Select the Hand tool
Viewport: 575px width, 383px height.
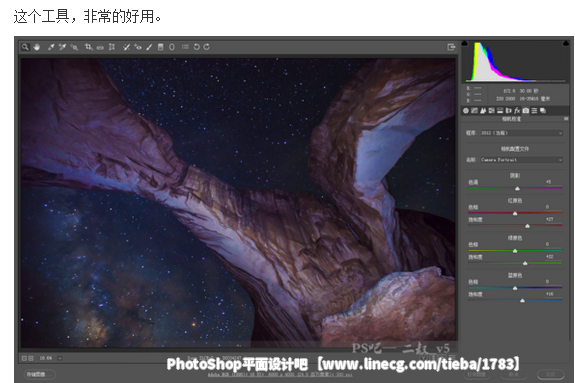pyautogui.click(x=37, y=47)
